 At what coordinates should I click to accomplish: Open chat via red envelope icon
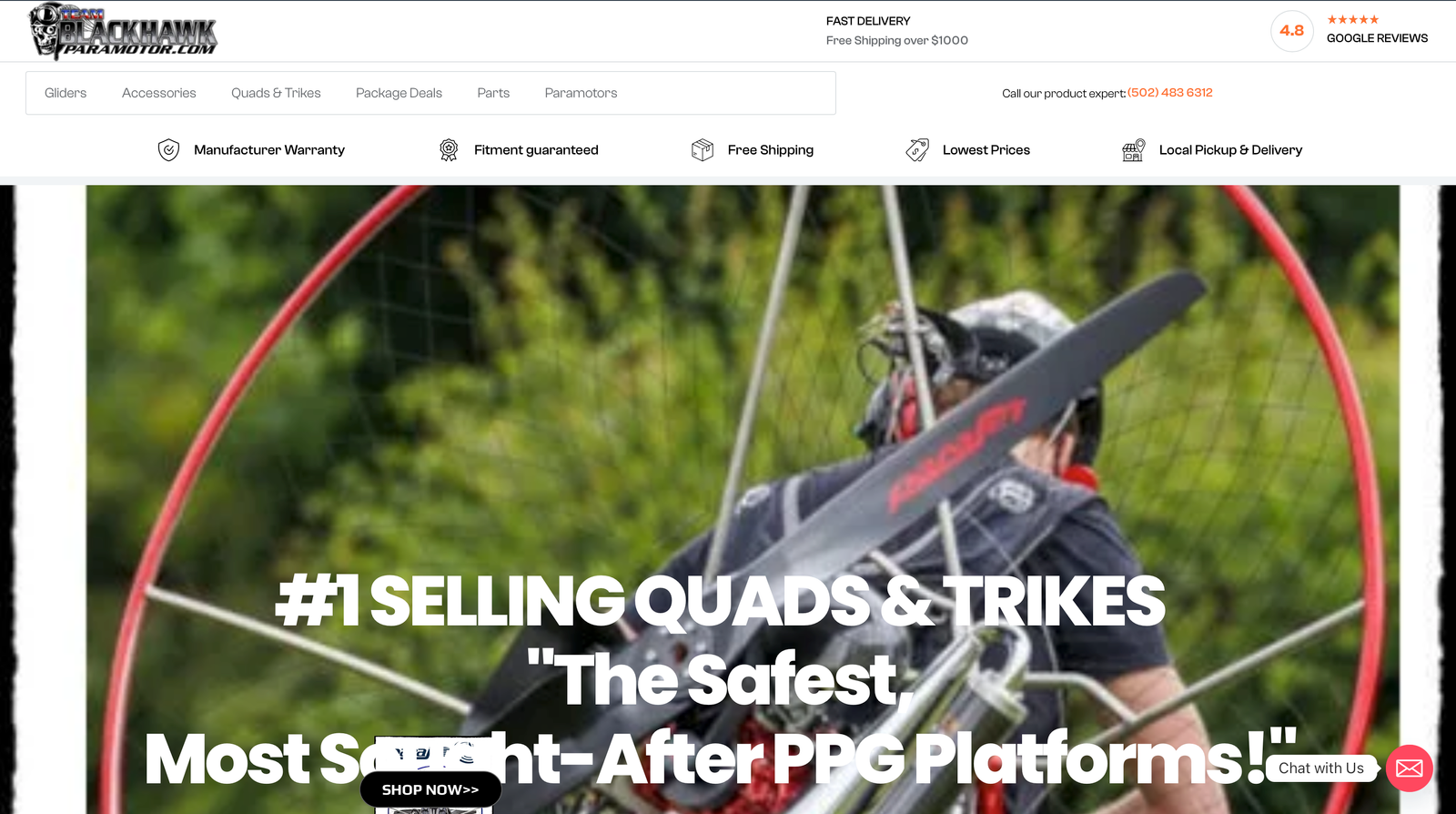(x=1410, y=768)
